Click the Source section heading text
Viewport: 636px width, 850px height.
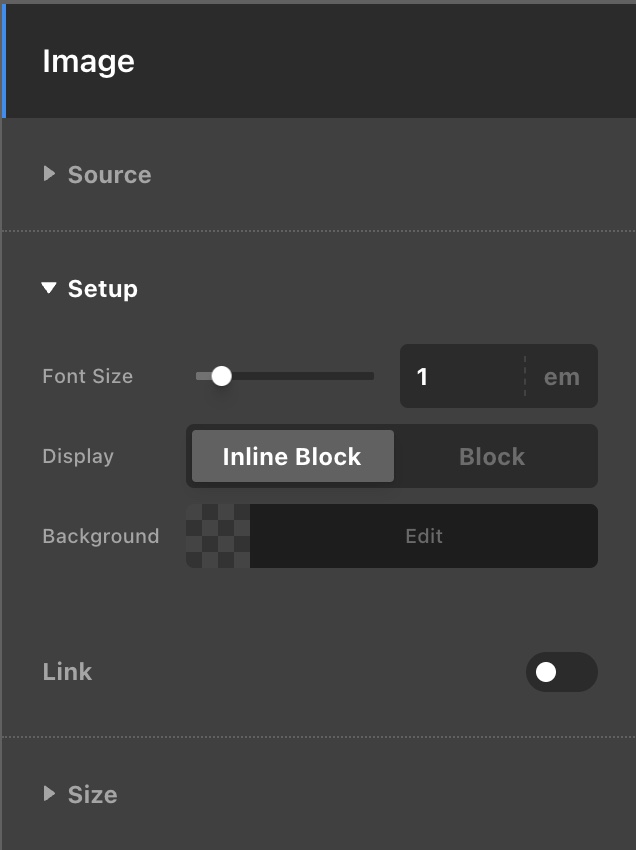109,175
